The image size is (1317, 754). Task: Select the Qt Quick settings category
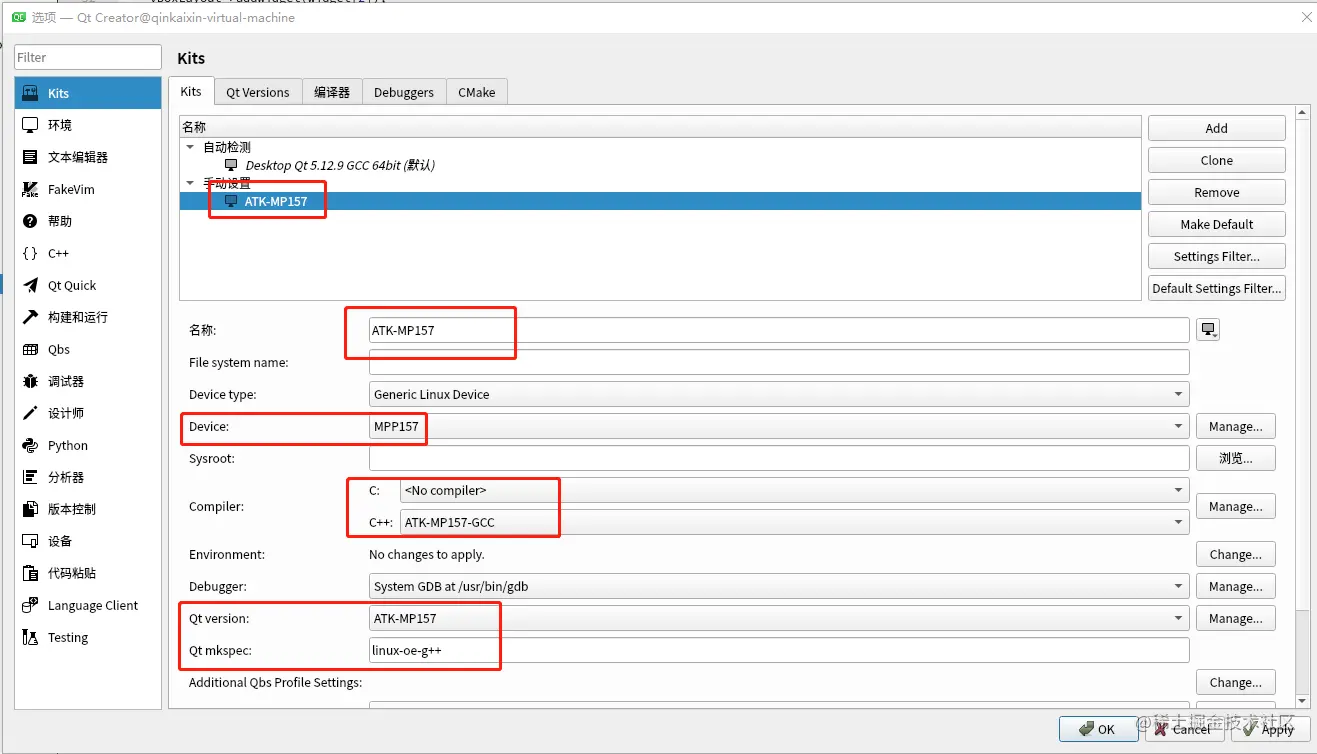pos(88,285)
